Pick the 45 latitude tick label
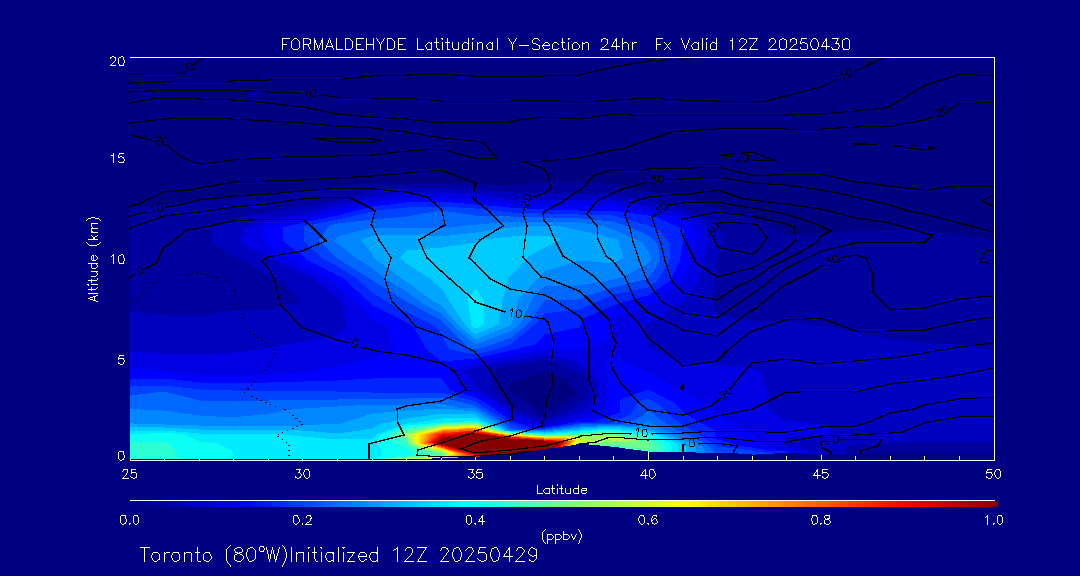The height and width of the screenshot is (576, 1080). pos(821,473)
